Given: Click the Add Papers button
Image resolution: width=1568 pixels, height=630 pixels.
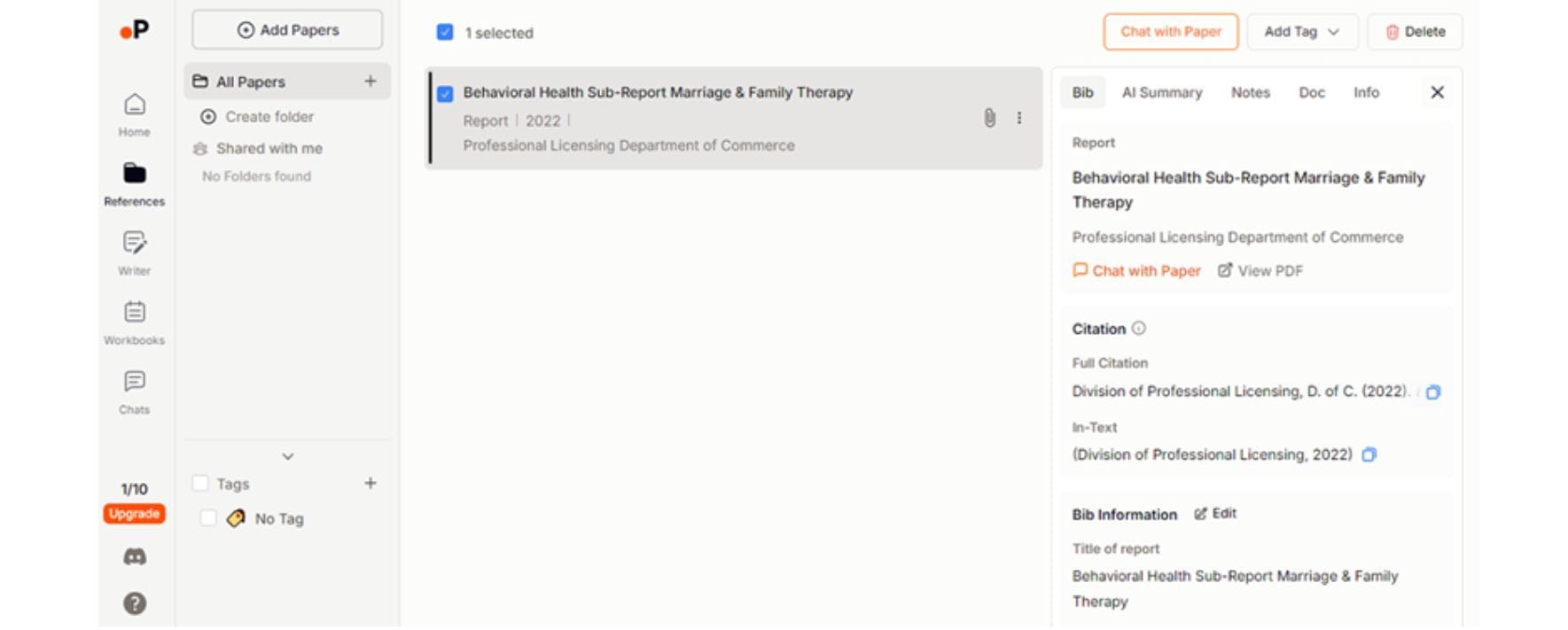Looking at the screenshot, I should [x=287, y=30].
